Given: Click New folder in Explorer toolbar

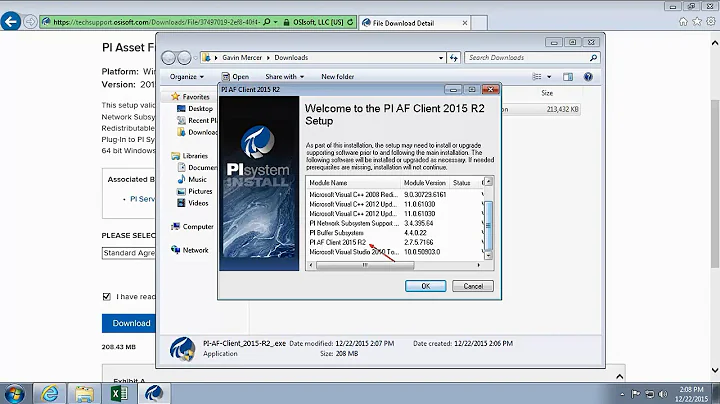Looking at the screenshot, I should (338, 77).
